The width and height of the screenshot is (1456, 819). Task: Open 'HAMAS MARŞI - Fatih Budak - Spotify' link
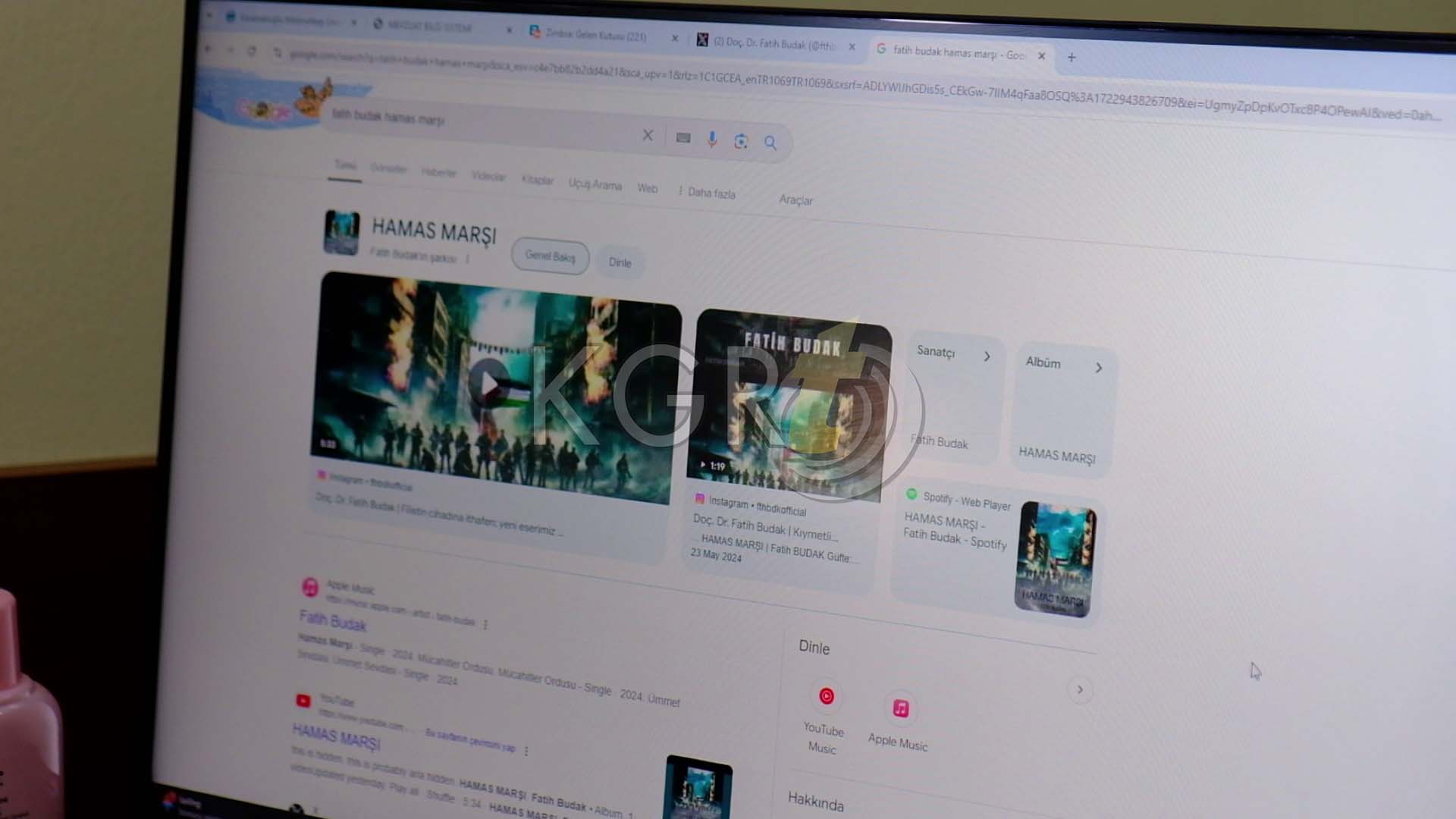tap(955, 530)
